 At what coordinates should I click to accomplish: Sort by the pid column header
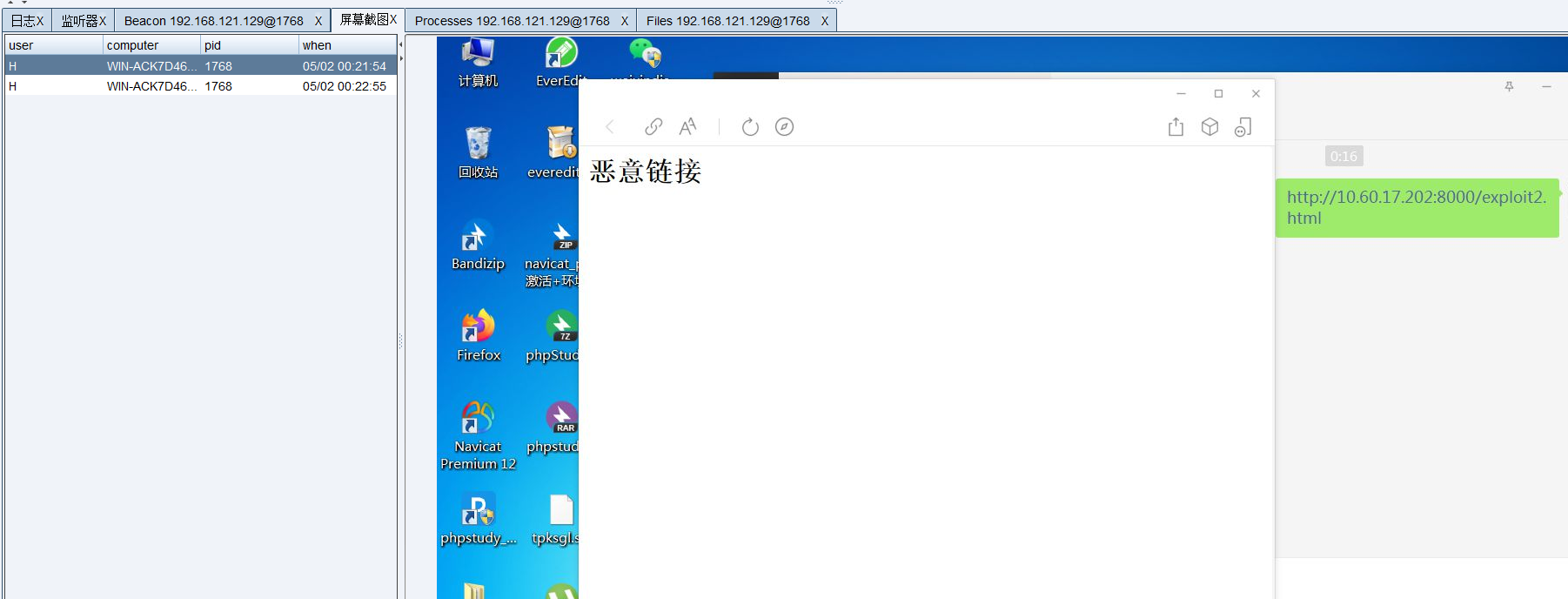click(x=250, y=45)
